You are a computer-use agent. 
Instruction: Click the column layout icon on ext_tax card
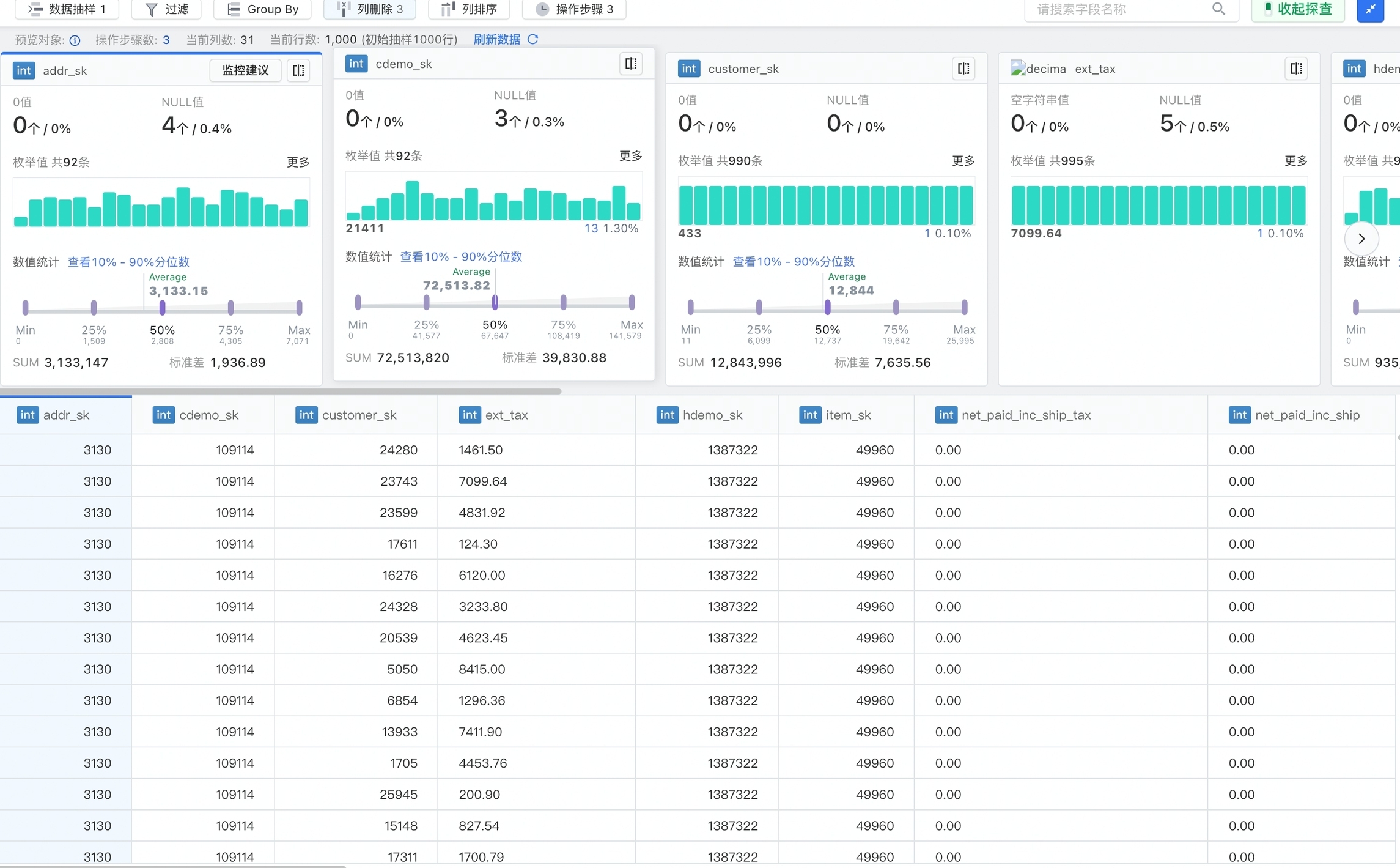tap(1296, 69)
